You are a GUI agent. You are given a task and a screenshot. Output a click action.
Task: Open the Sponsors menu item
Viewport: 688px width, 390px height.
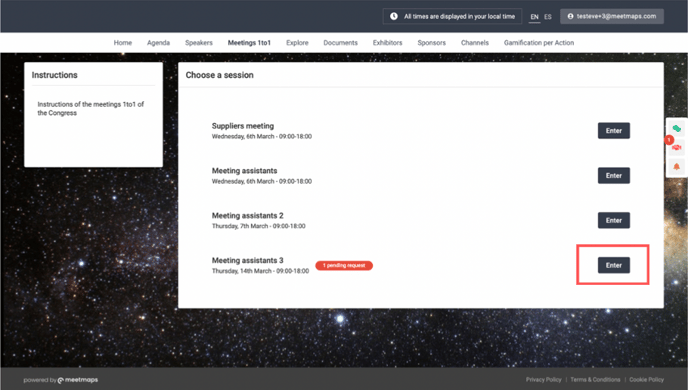(431, 43)
